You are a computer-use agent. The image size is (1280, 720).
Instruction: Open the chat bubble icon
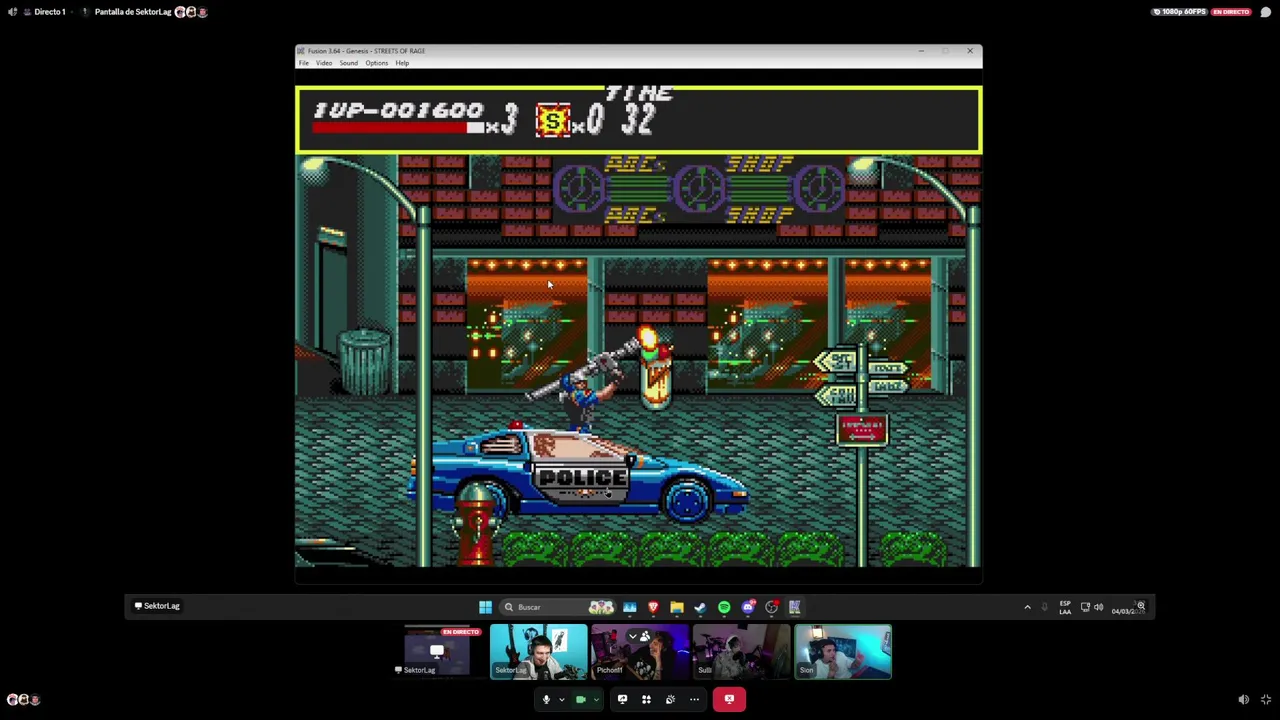coord(1266,12)
